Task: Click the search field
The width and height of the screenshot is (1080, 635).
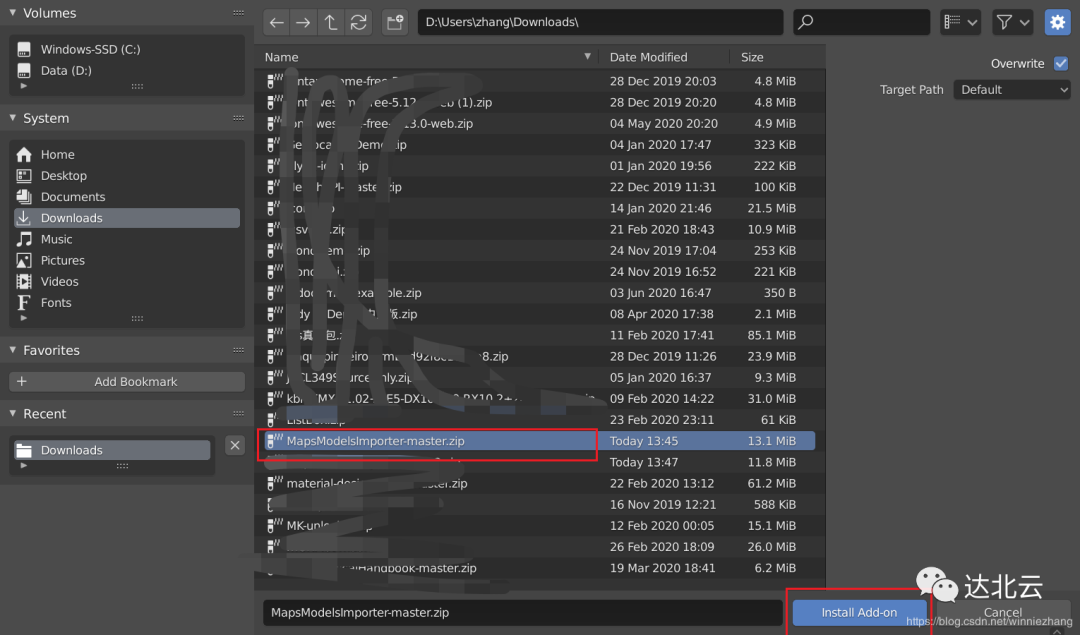Action: [861, 22]
